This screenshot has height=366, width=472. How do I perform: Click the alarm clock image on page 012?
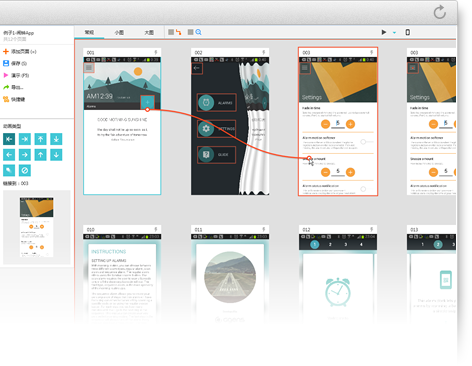click(x=338, y=292)
